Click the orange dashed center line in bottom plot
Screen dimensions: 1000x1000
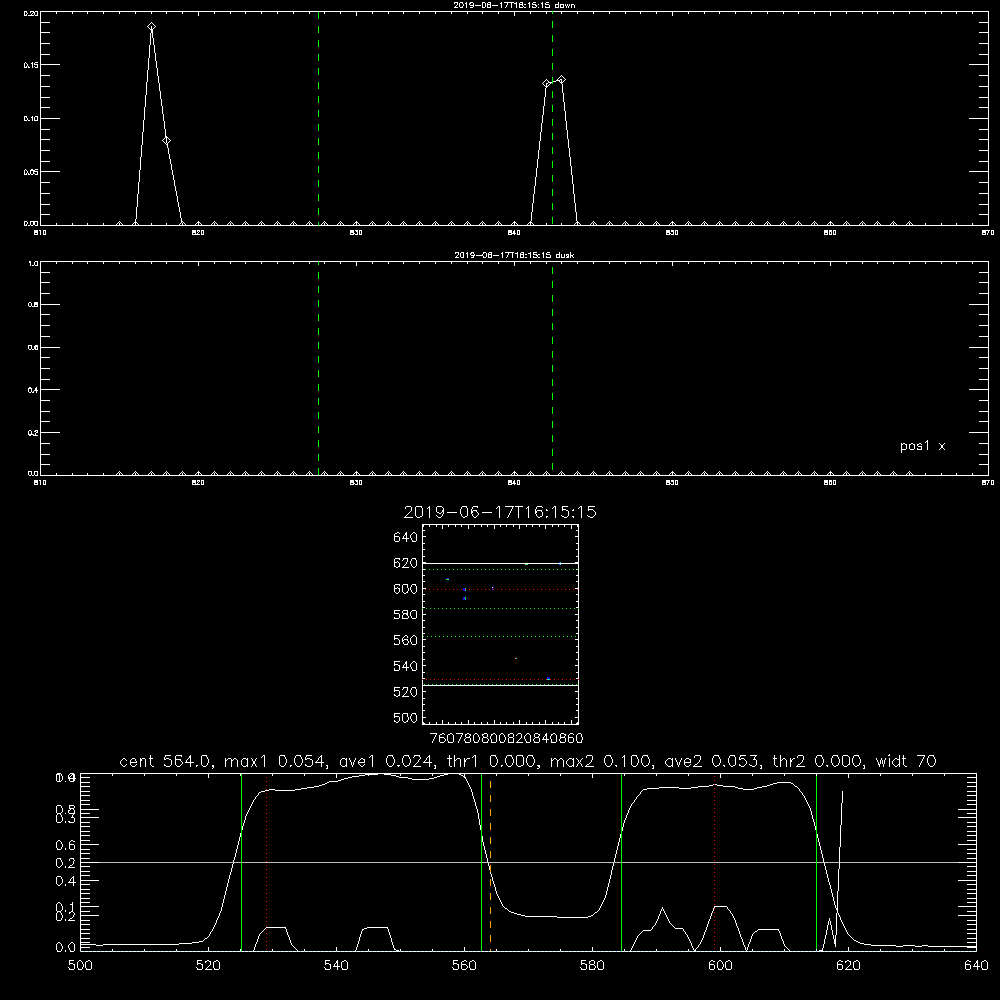(x=490, y=861)
